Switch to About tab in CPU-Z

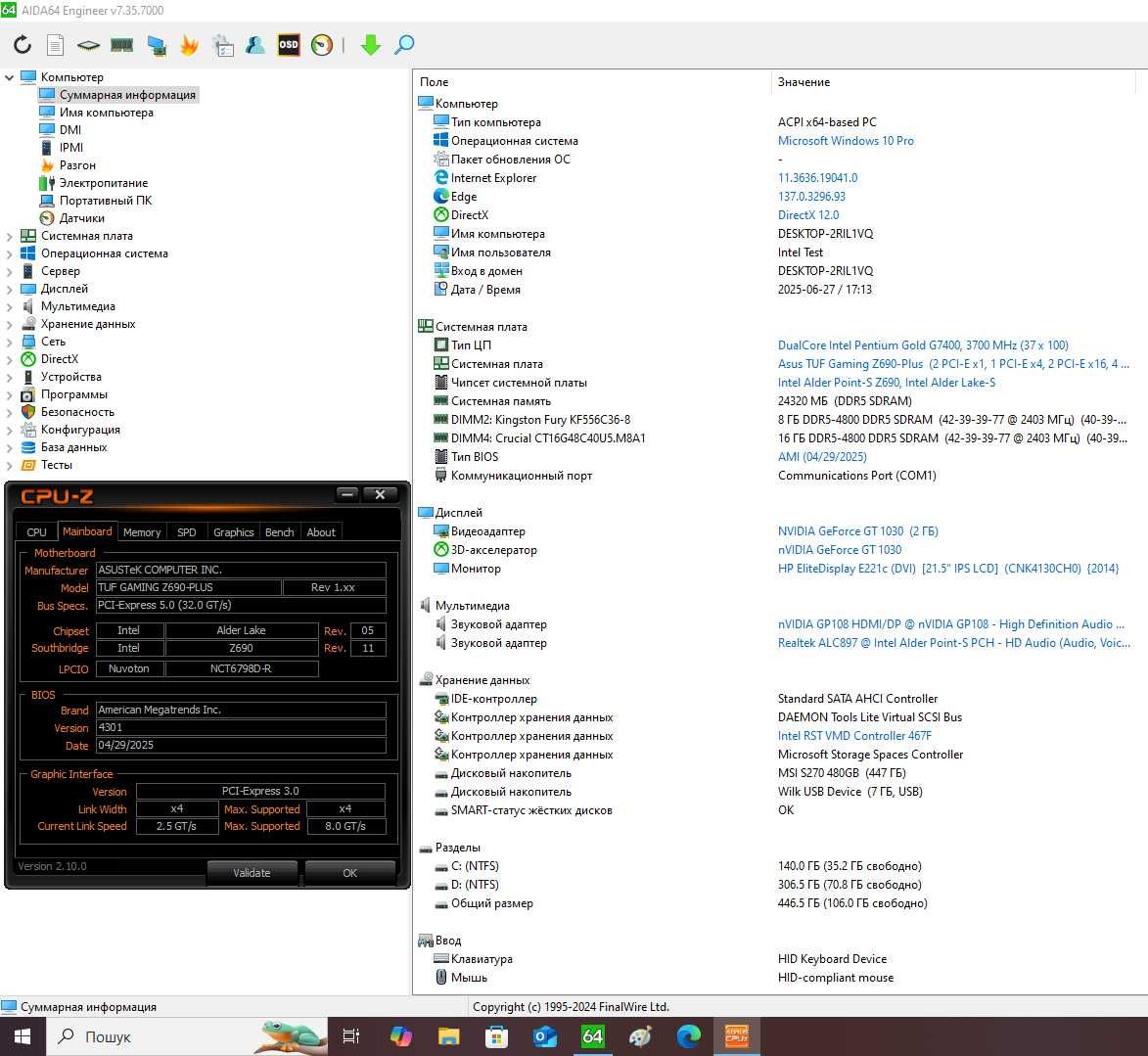click(321, 532)
